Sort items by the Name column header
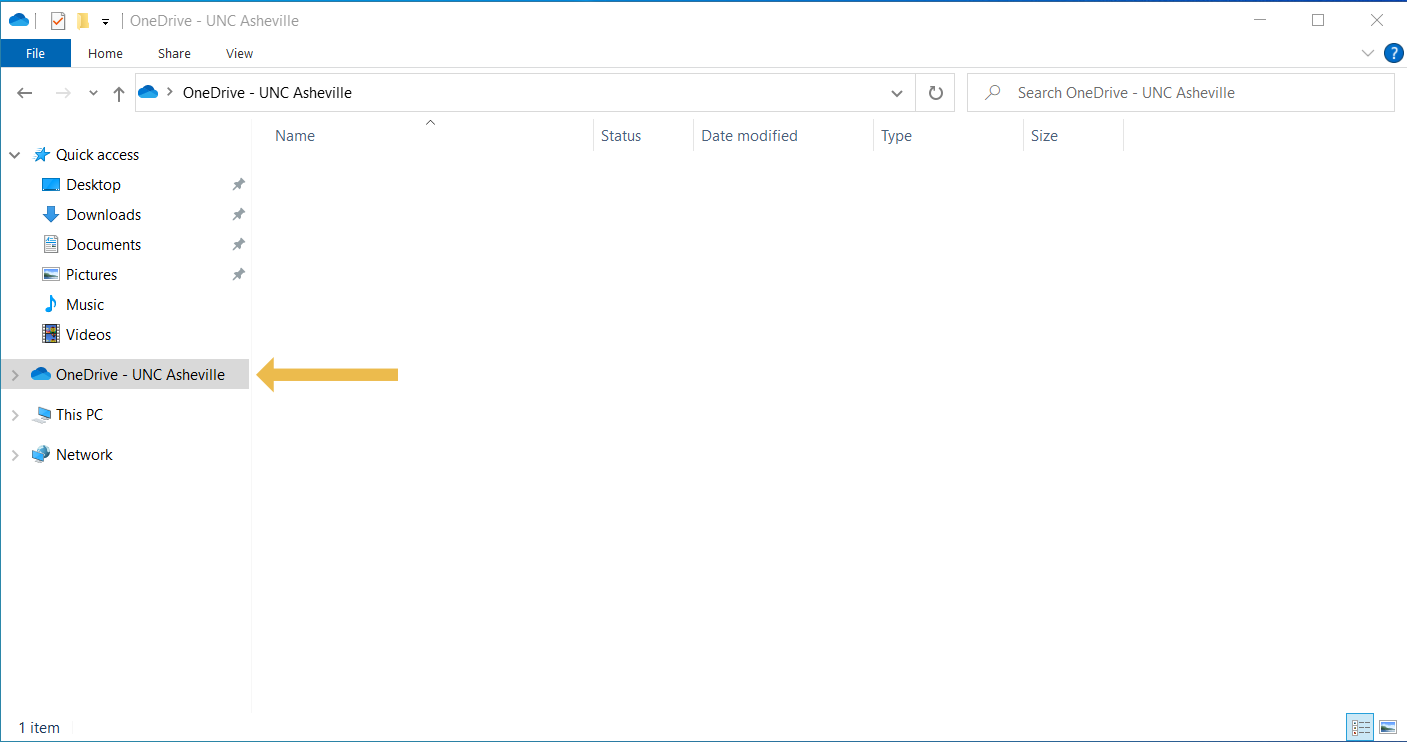The height and width of the screenshot is (742, 1407). coord(294,135)
